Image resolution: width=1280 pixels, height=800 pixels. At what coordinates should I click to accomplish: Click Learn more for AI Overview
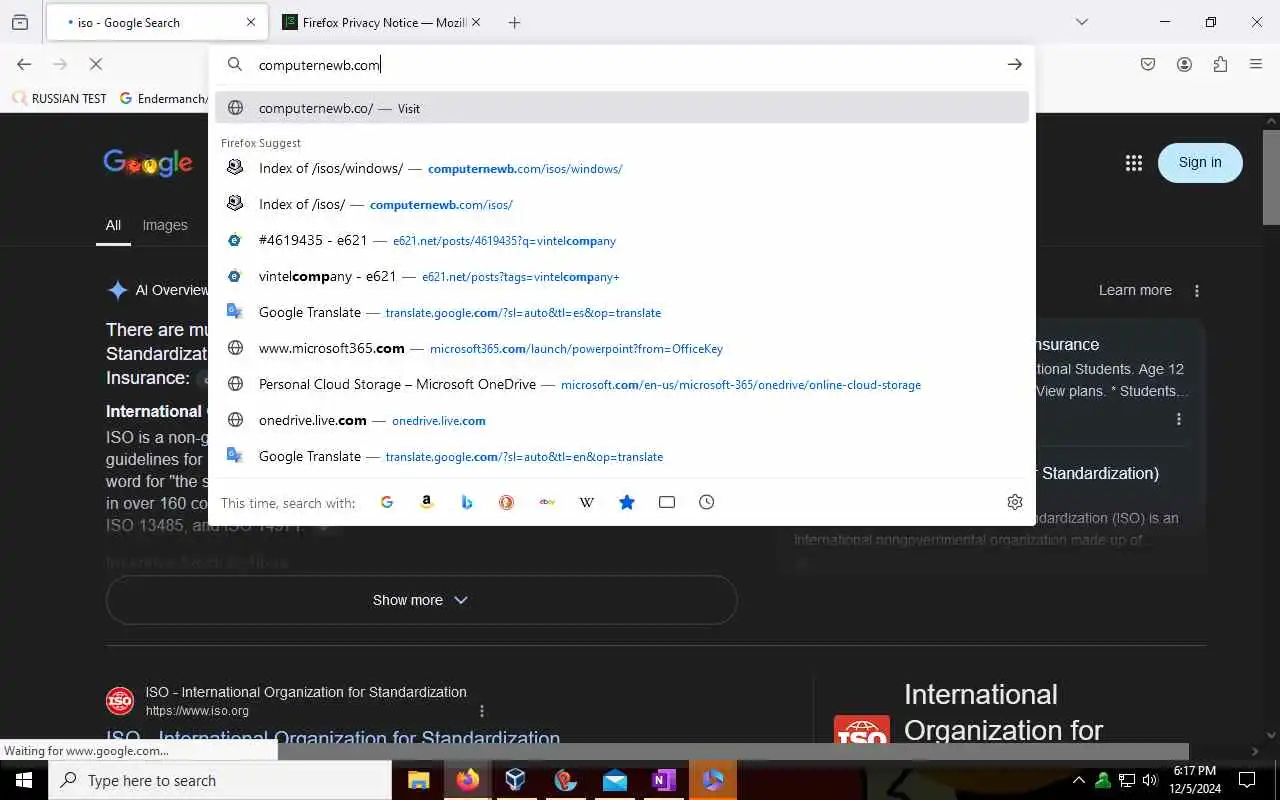[x=1135, y=290]
